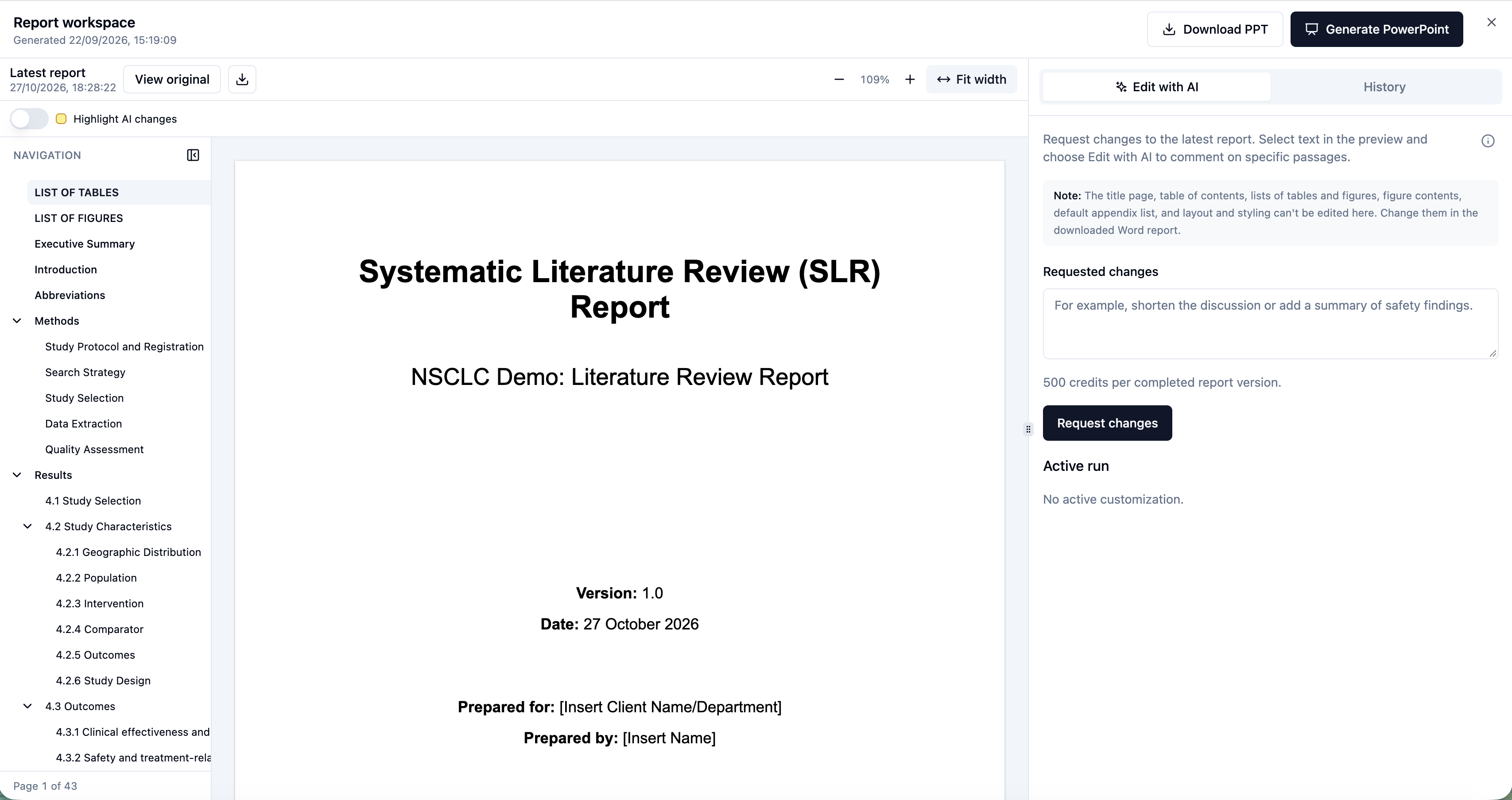
Task: Select 4.2.3 Intervention item
Action: click(130, 603)
